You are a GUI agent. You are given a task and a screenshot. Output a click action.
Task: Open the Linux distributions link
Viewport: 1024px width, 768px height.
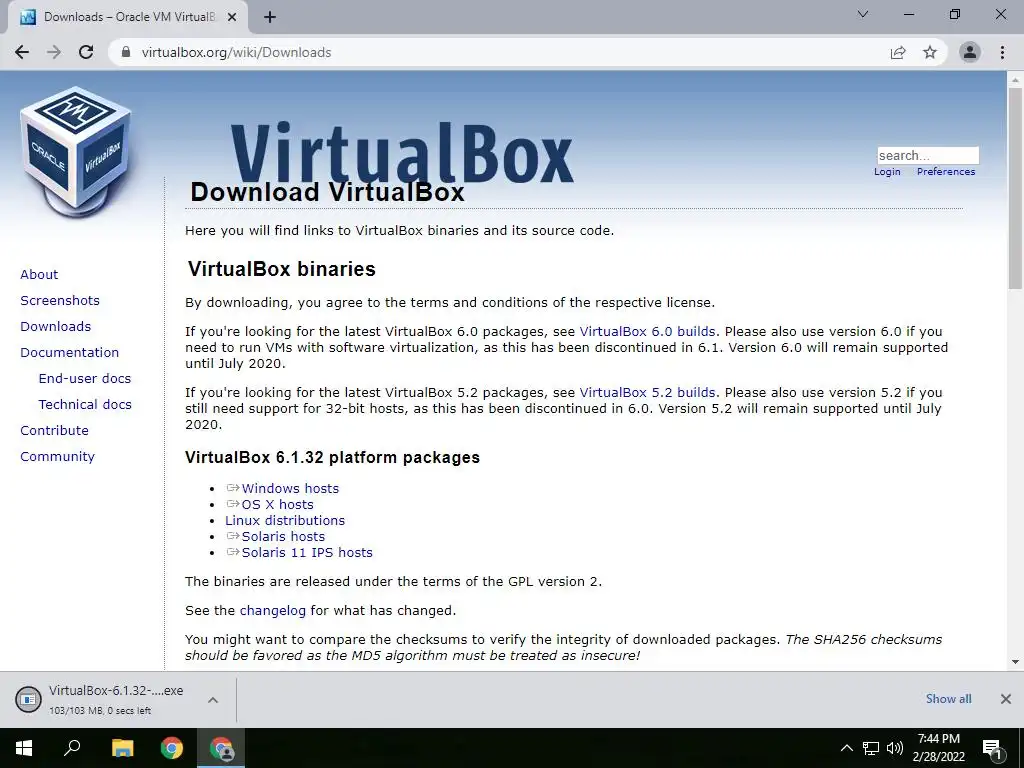[285, 520]
